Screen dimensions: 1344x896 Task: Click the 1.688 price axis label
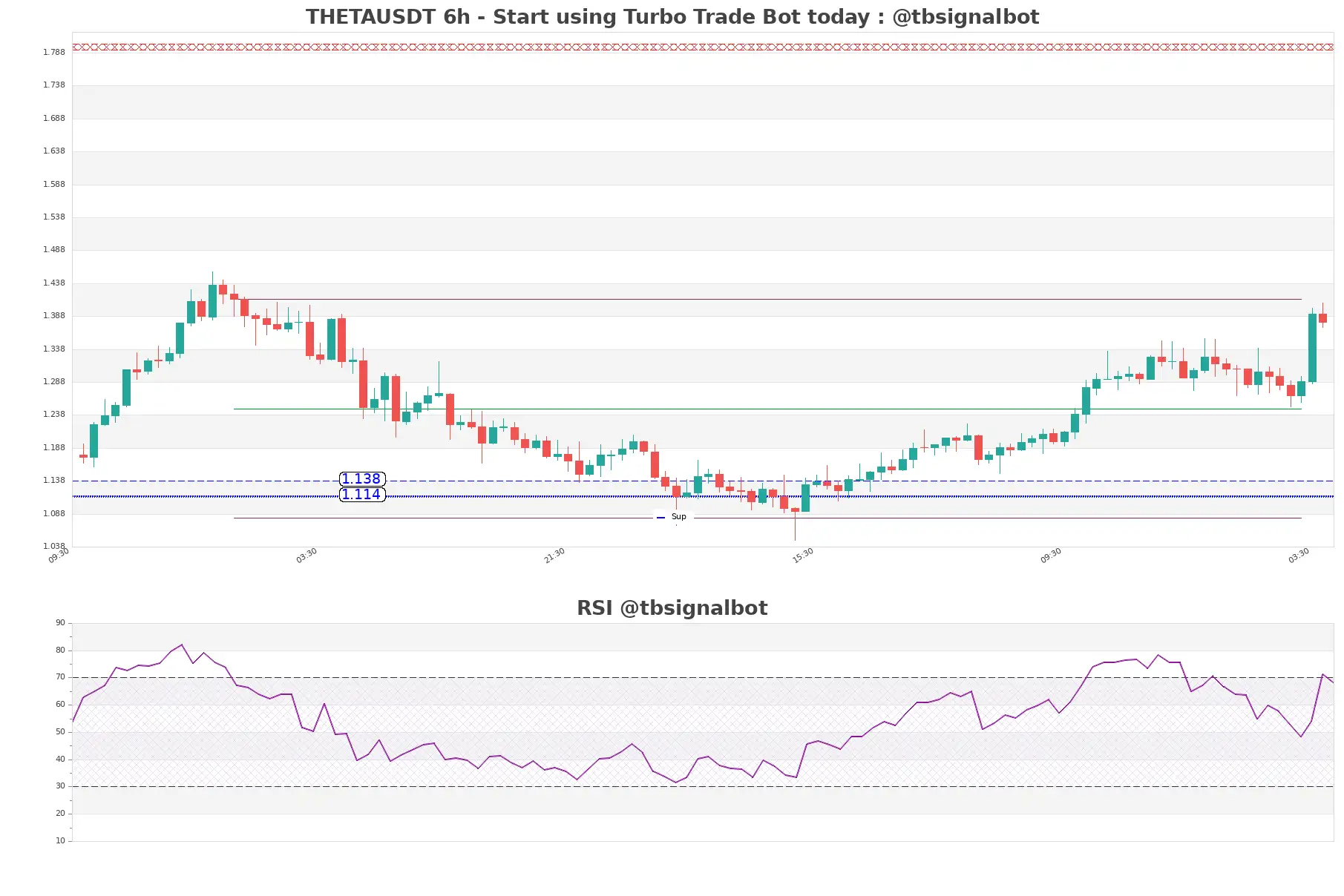click(54, 118)
